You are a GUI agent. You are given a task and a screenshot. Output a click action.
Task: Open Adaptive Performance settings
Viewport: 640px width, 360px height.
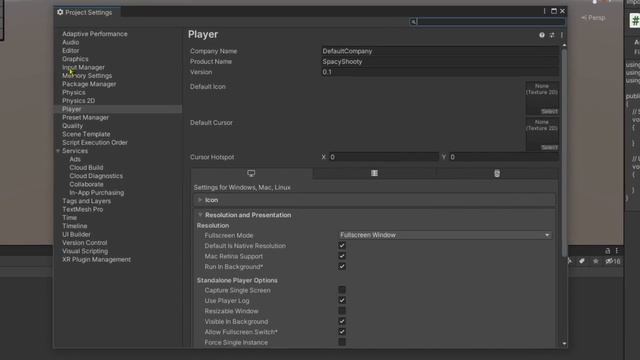[x=95, y=34]
